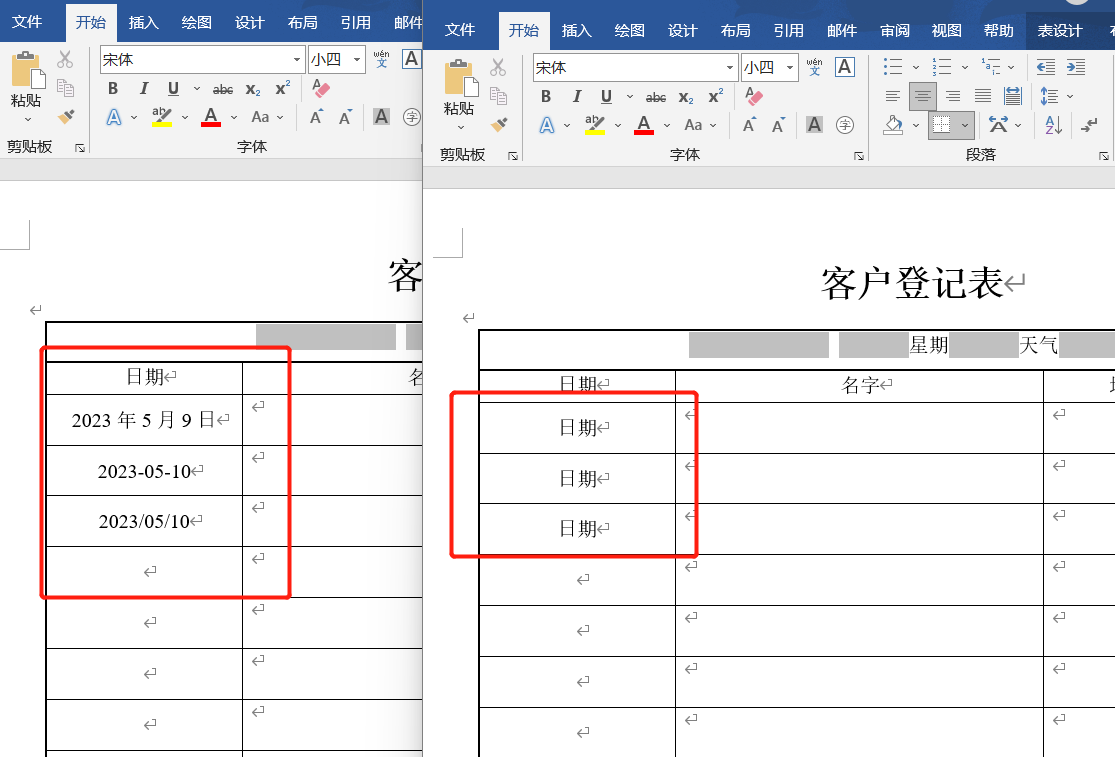The width and height of the screenshot is (1115, 757).
Task: Apply strikethrough to selected text
Action: click(x=656, y=96)
